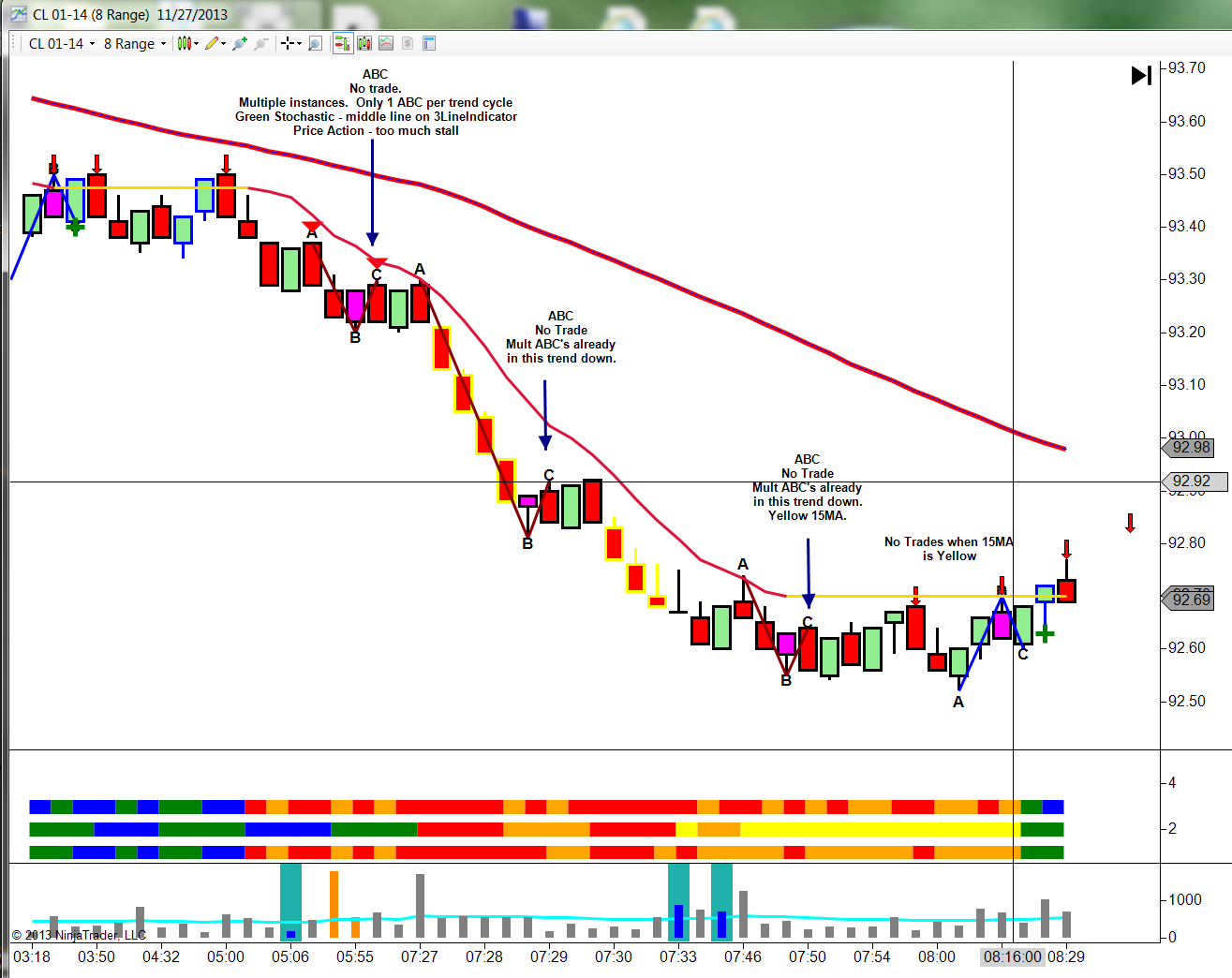Click the 1000 volume axis label
Image resolution: width=1232 pixels, height=978 pixels.
click(x=1185, y=899)
